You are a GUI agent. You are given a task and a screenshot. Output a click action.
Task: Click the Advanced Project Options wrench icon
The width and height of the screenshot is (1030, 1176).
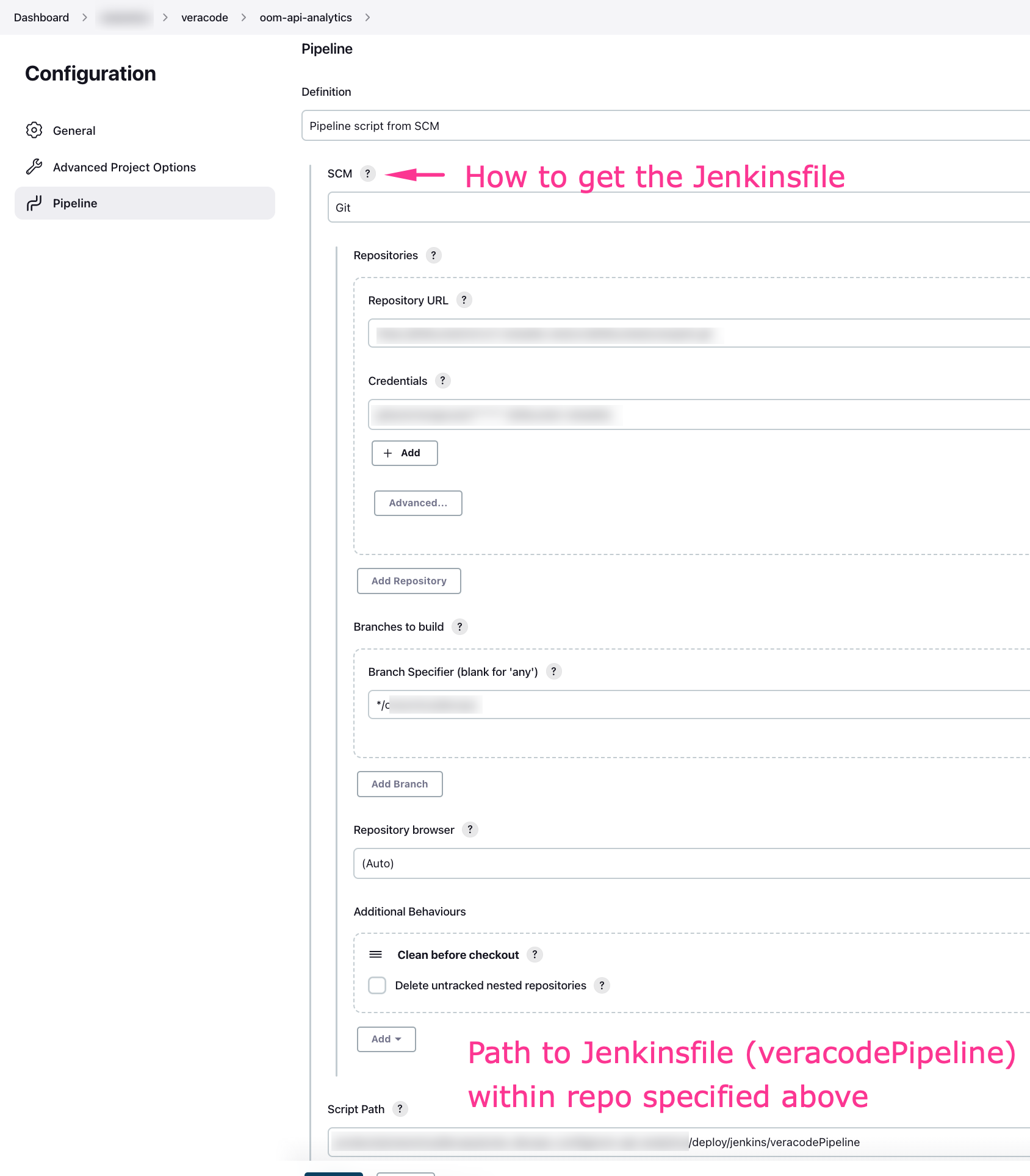[x=35, y=167]
